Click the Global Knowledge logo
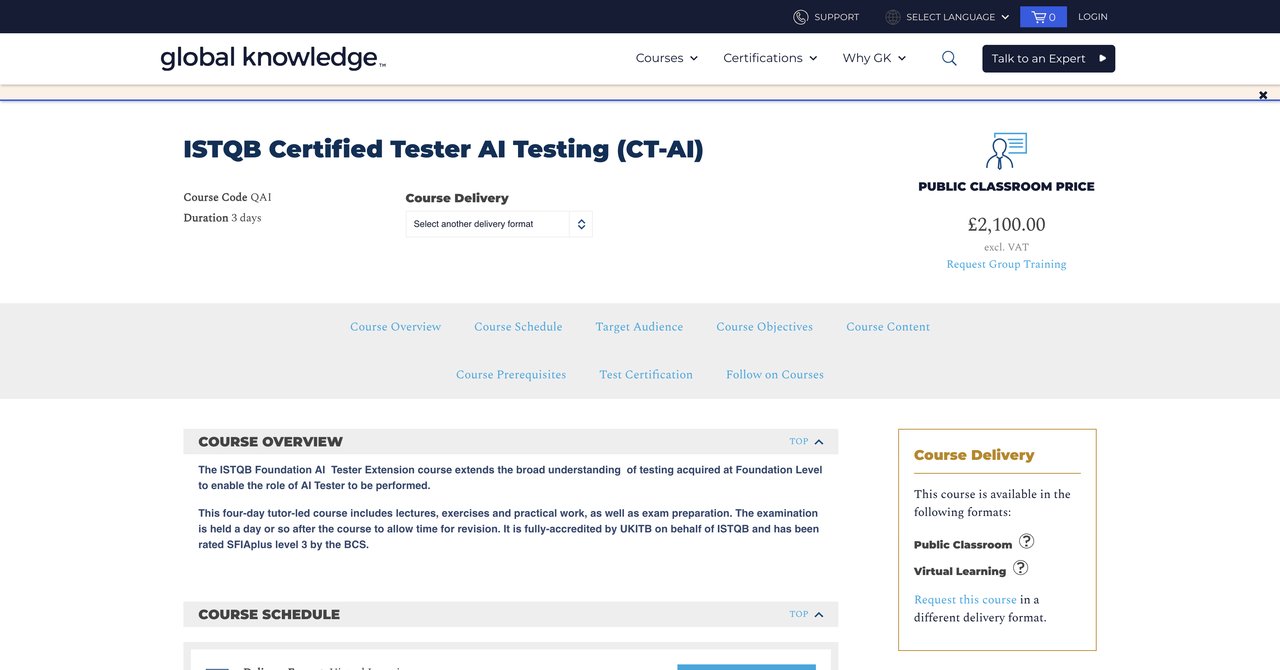Viewport: 1280px width, 670px height. click(x=273, y=58)
